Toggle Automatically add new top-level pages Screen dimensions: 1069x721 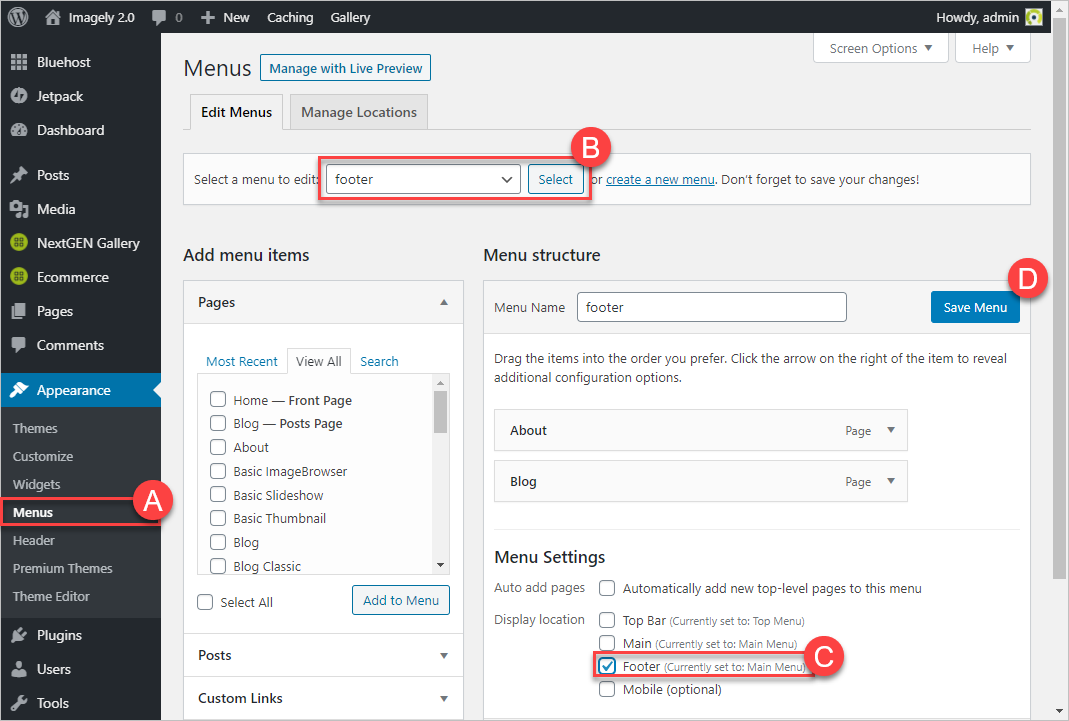click(607, 587)
